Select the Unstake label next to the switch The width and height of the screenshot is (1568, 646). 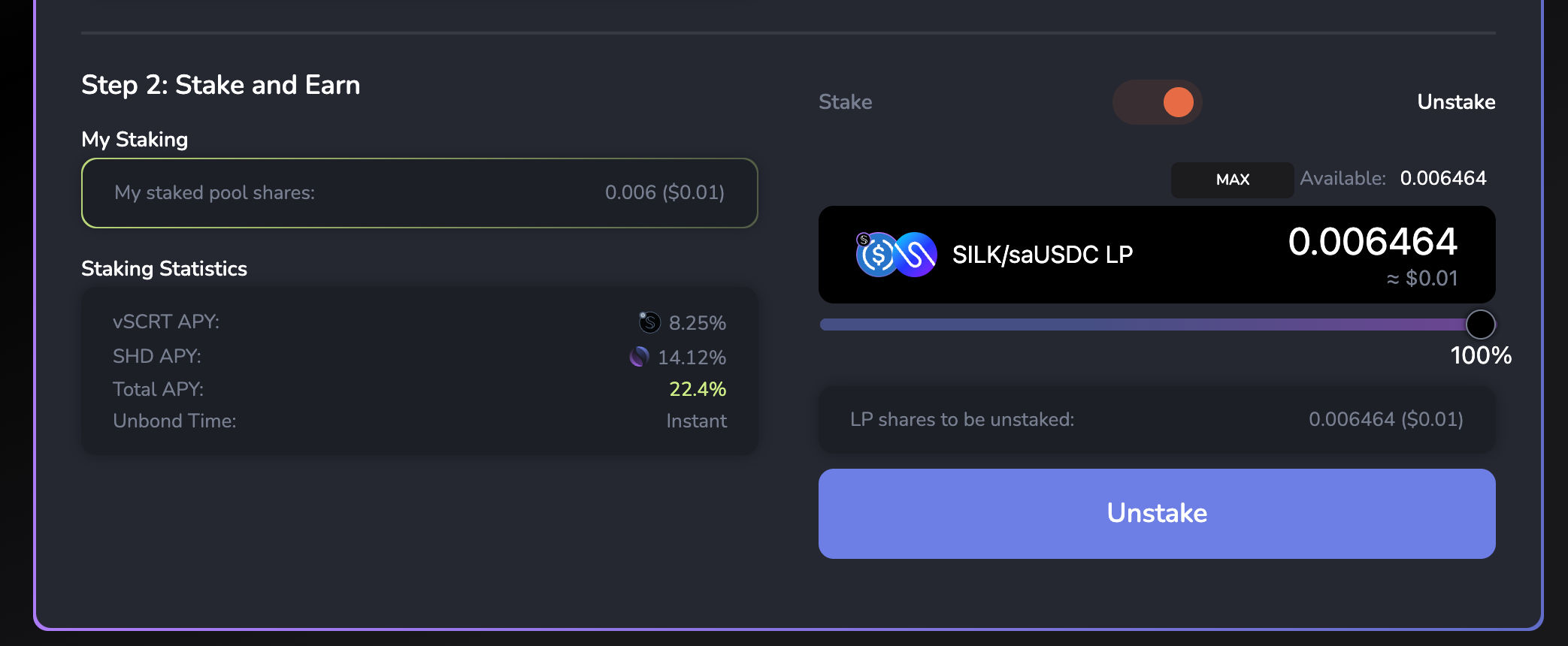[1455, 102]
